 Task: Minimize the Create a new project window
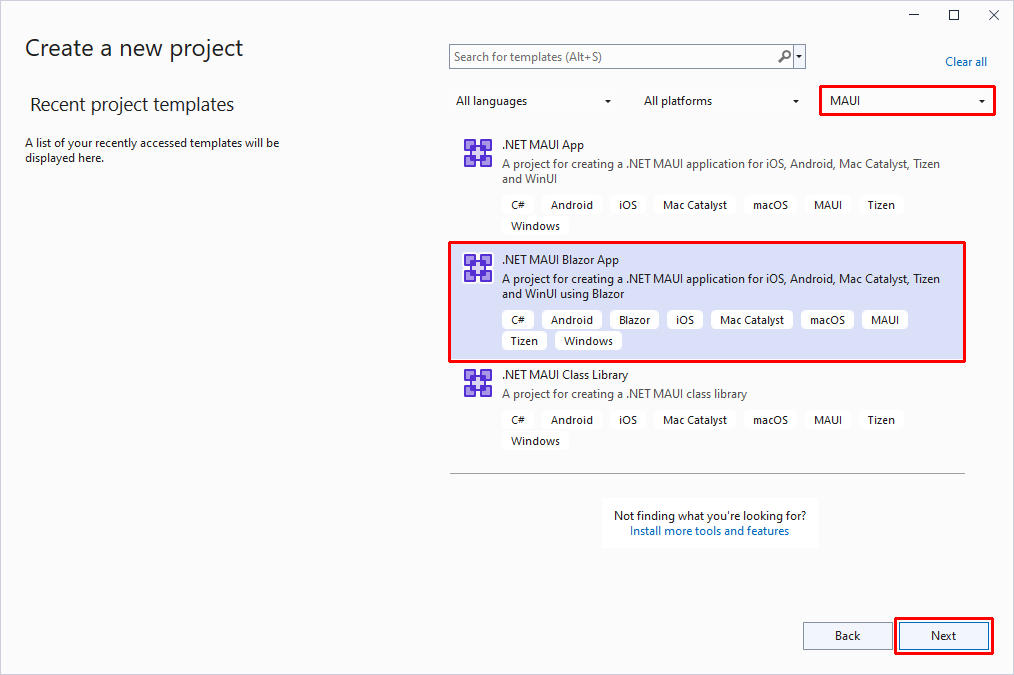tap(914, 15)
